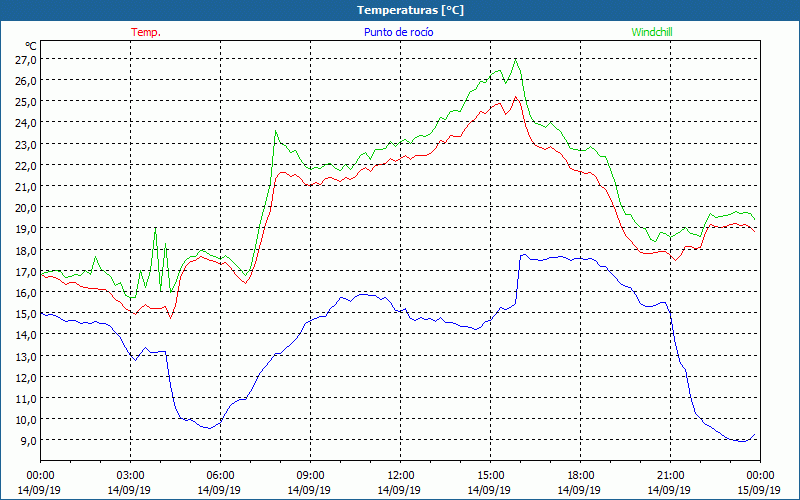Click the 9,0 y-axis value
Screen dimensions: 800x500
coord(30,441)
